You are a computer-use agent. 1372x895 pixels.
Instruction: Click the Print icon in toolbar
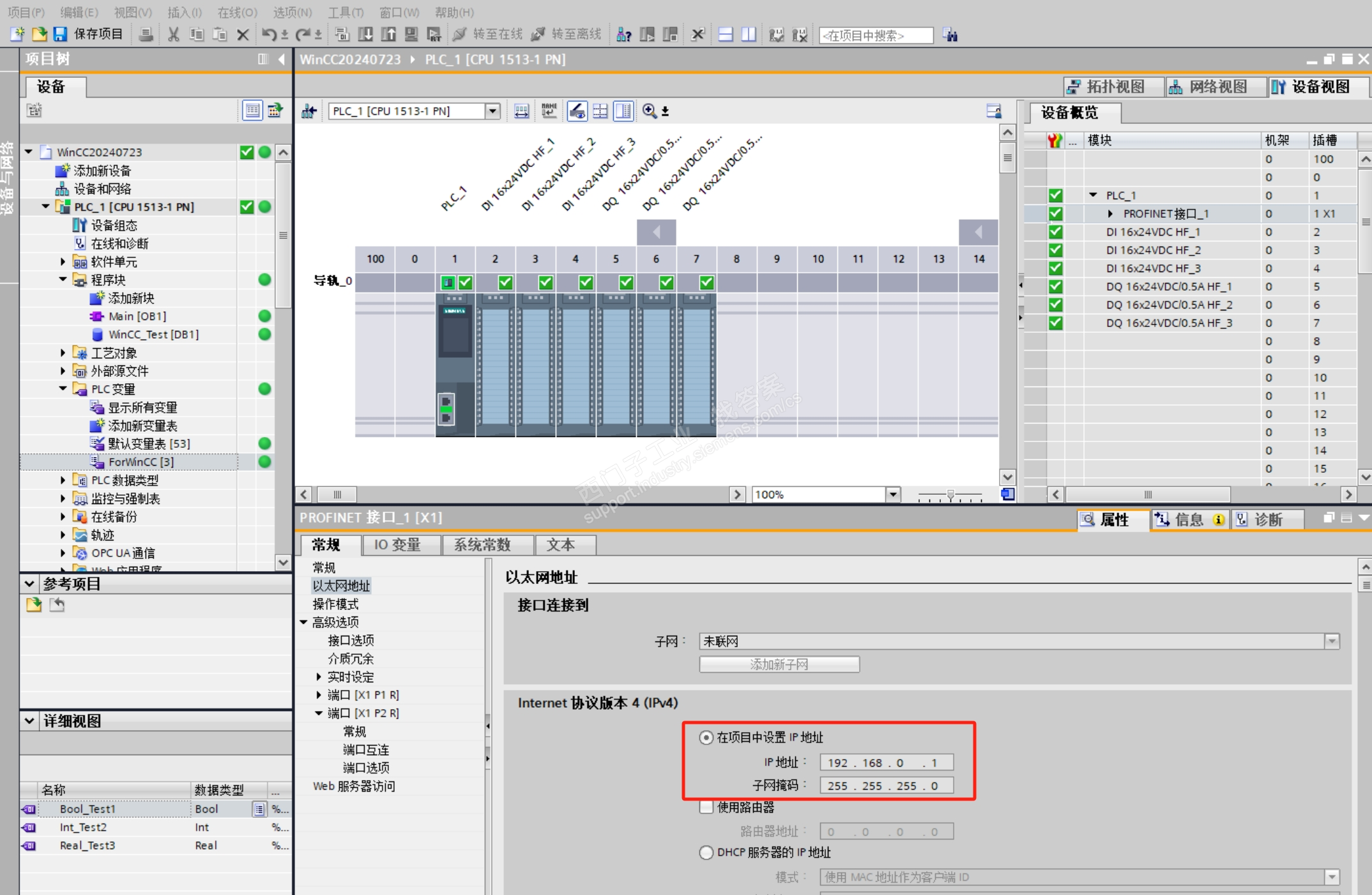[x=146, y=34]
